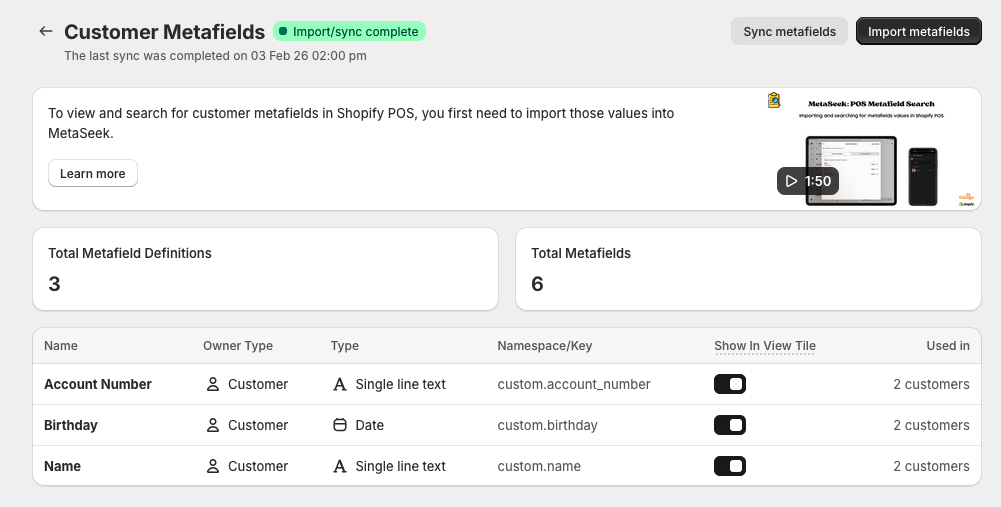The image size is (1001, 507).
Task: Click the text type icon for Name row
Action: pyautogui.click(x=340, y=466)
